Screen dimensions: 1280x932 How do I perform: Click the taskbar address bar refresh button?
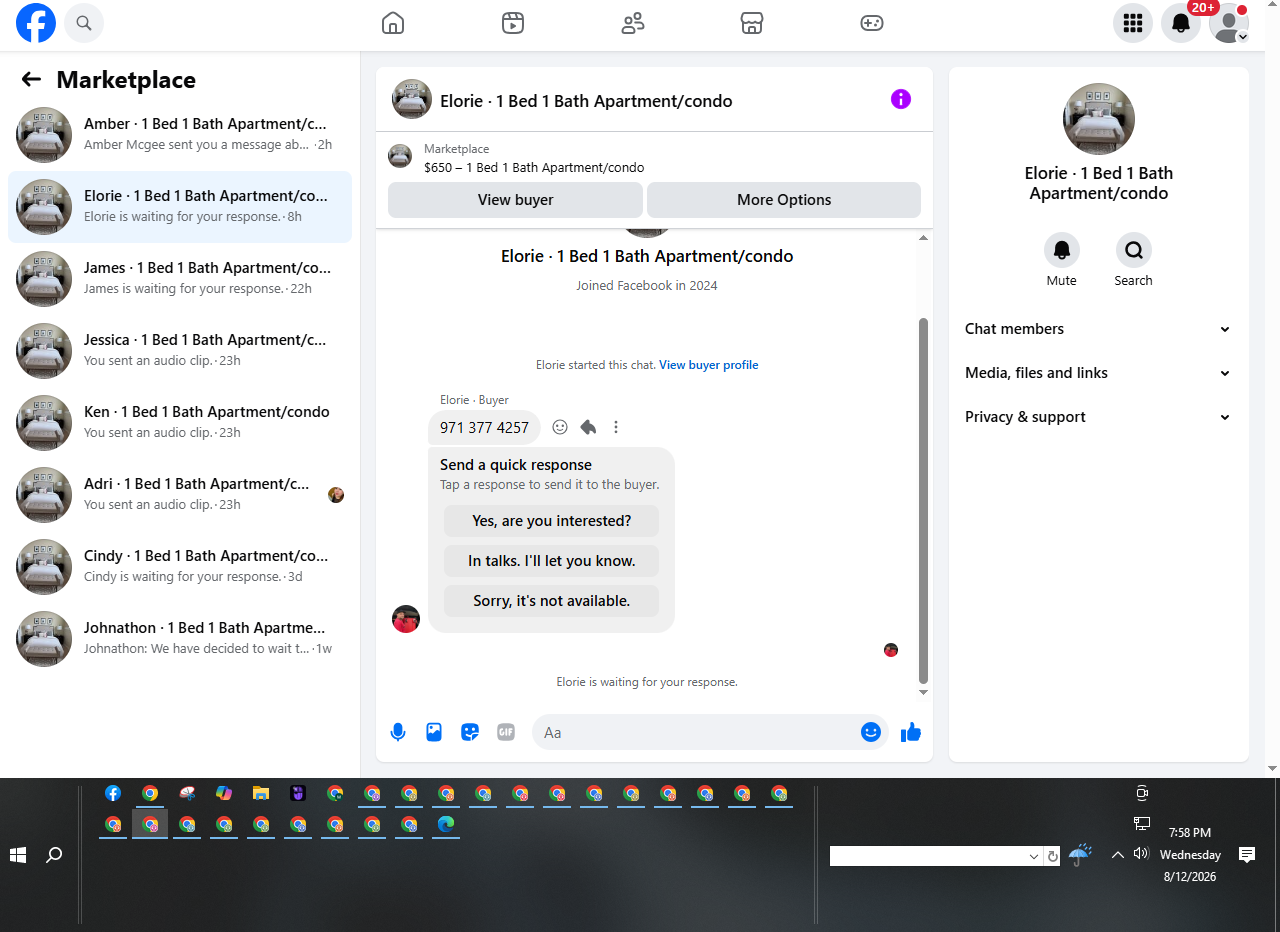(1052, 857)
